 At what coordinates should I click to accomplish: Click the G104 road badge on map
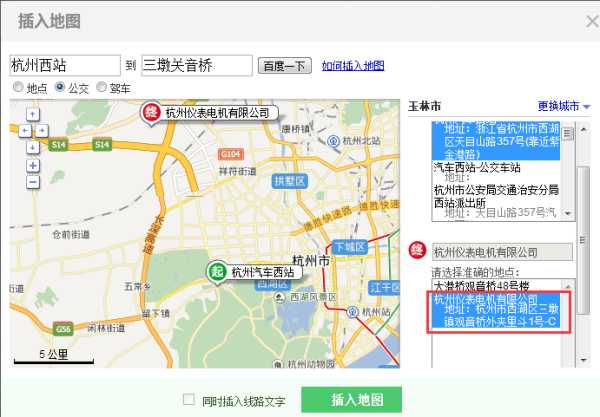(x=231, y=154)
